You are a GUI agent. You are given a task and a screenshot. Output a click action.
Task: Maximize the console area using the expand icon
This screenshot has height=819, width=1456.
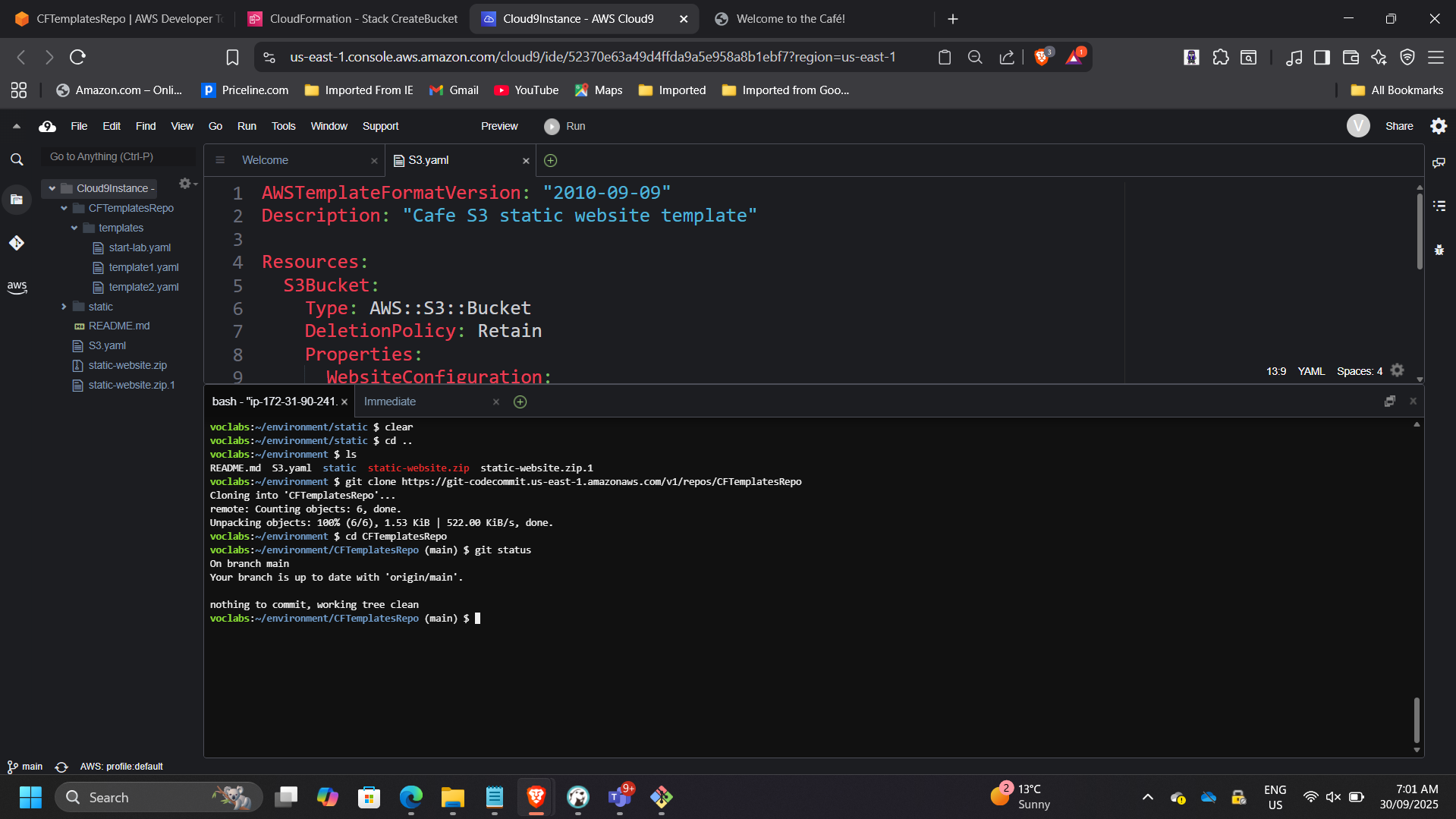(x=1391, y=401)
